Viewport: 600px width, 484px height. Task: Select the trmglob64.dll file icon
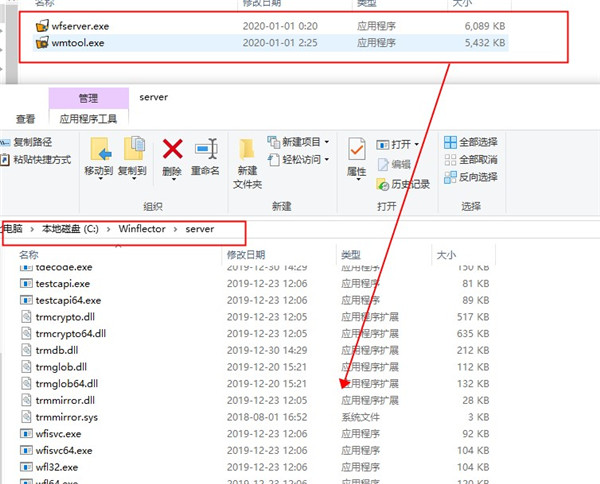click(26, 383)
